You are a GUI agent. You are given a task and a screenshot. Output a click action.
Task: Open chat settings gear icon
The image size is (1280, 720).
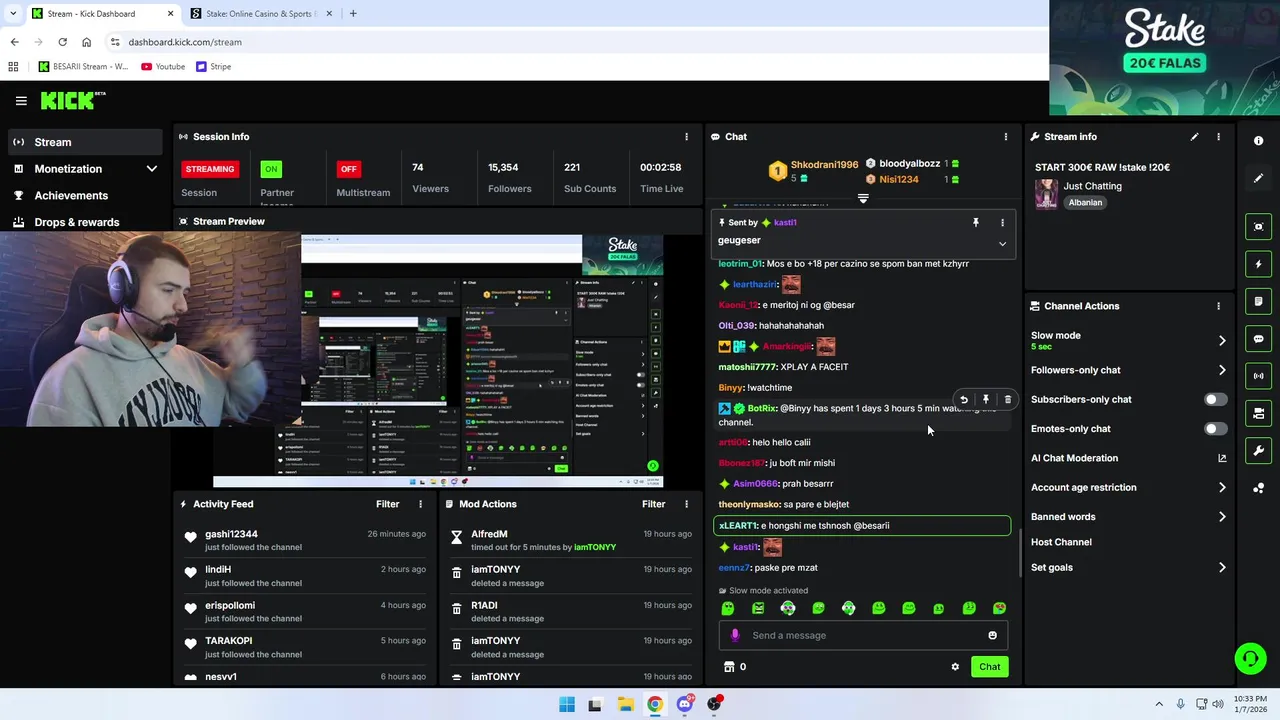pyautogui.click(x=955, y=667)
